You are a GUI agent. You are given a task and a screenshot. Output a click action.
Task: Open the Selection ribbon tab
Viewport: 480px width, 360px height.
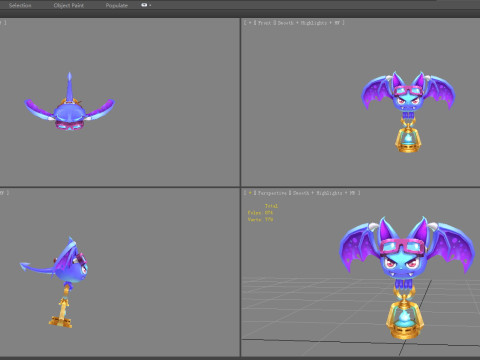pyautogui.click(x=20, y=5)
